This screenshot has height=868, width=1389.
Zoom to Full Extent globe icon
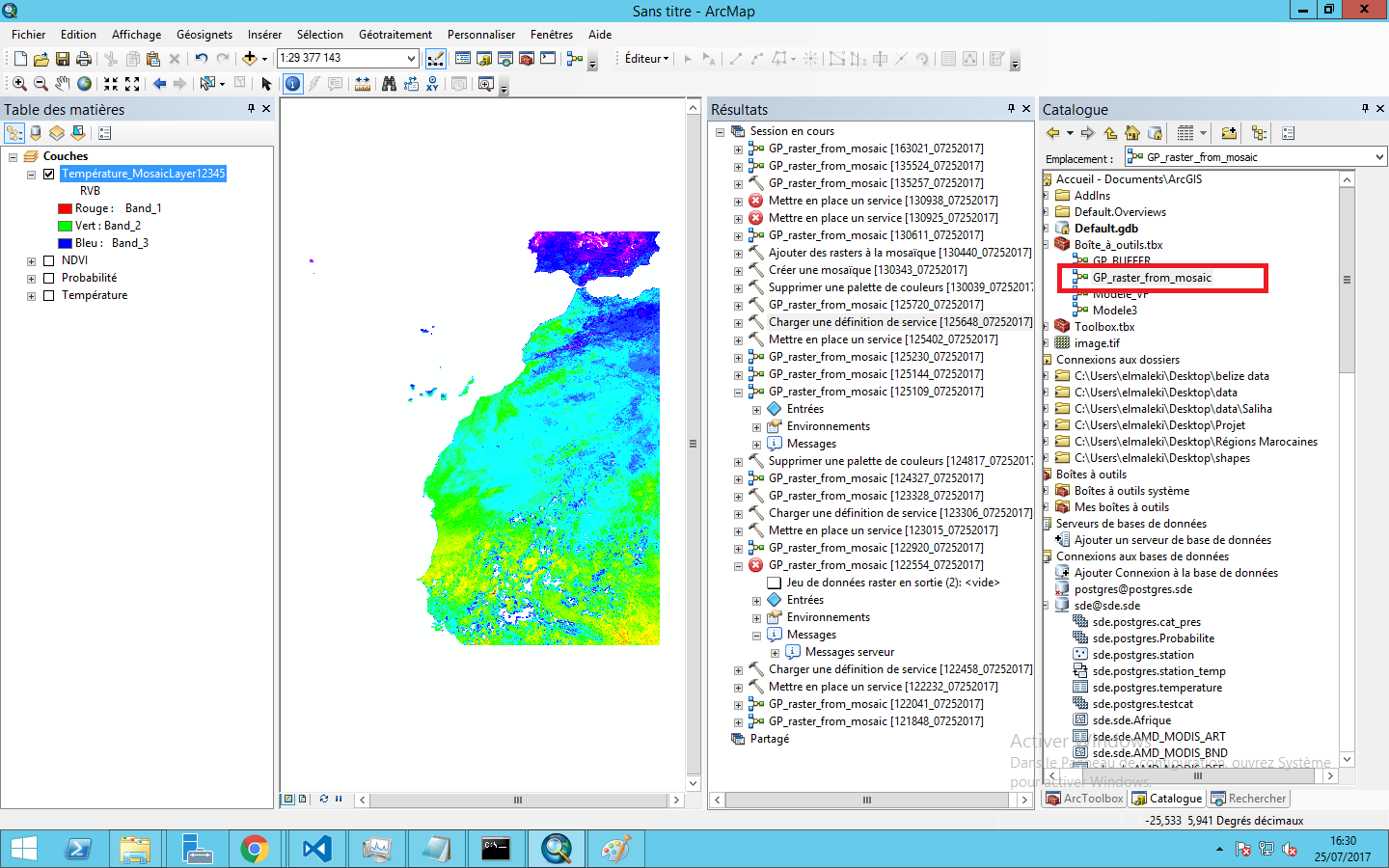click(85, 84)
